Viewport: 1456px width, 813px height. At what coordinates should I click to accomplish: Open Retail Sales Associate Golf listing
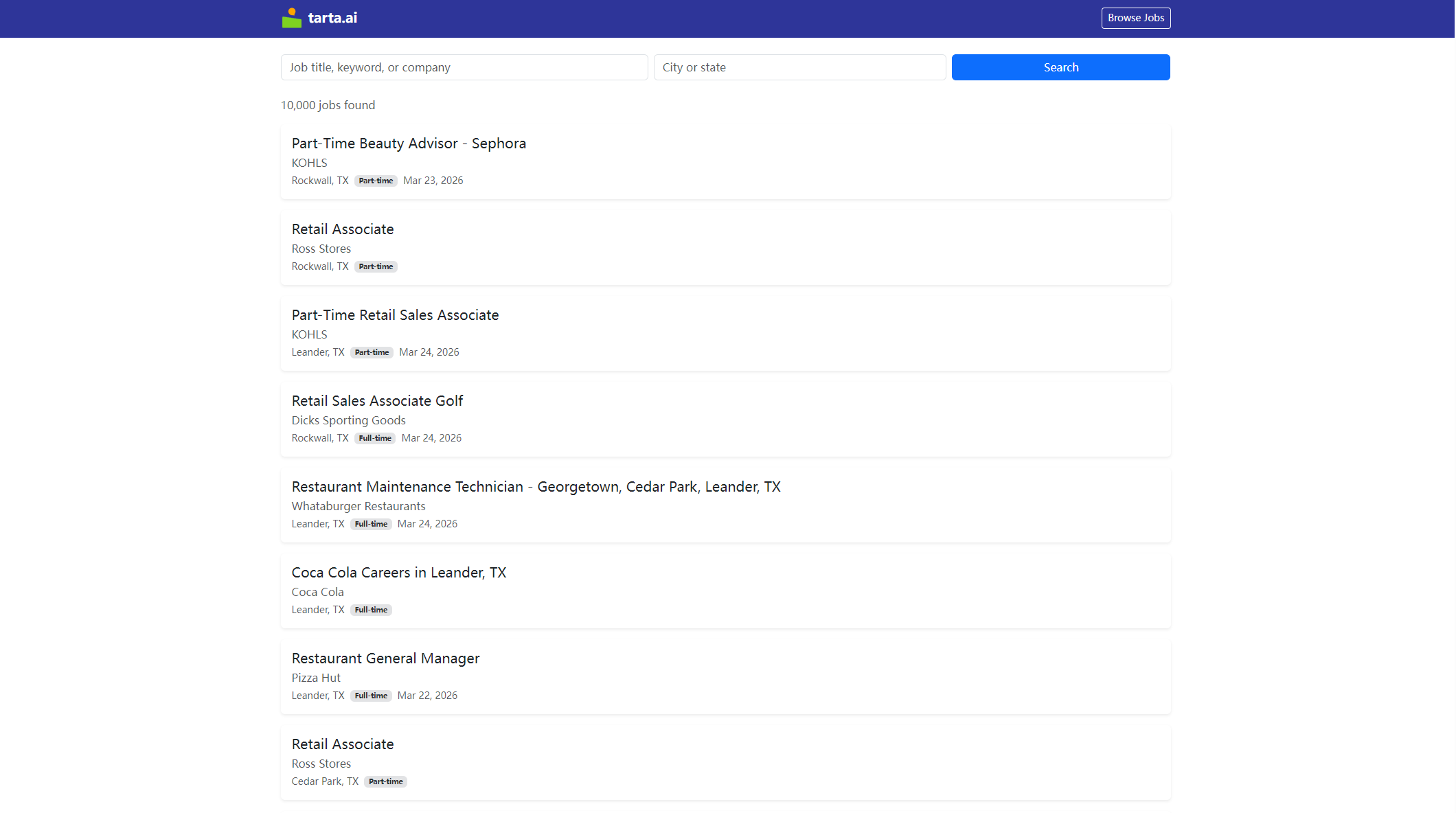377,401
